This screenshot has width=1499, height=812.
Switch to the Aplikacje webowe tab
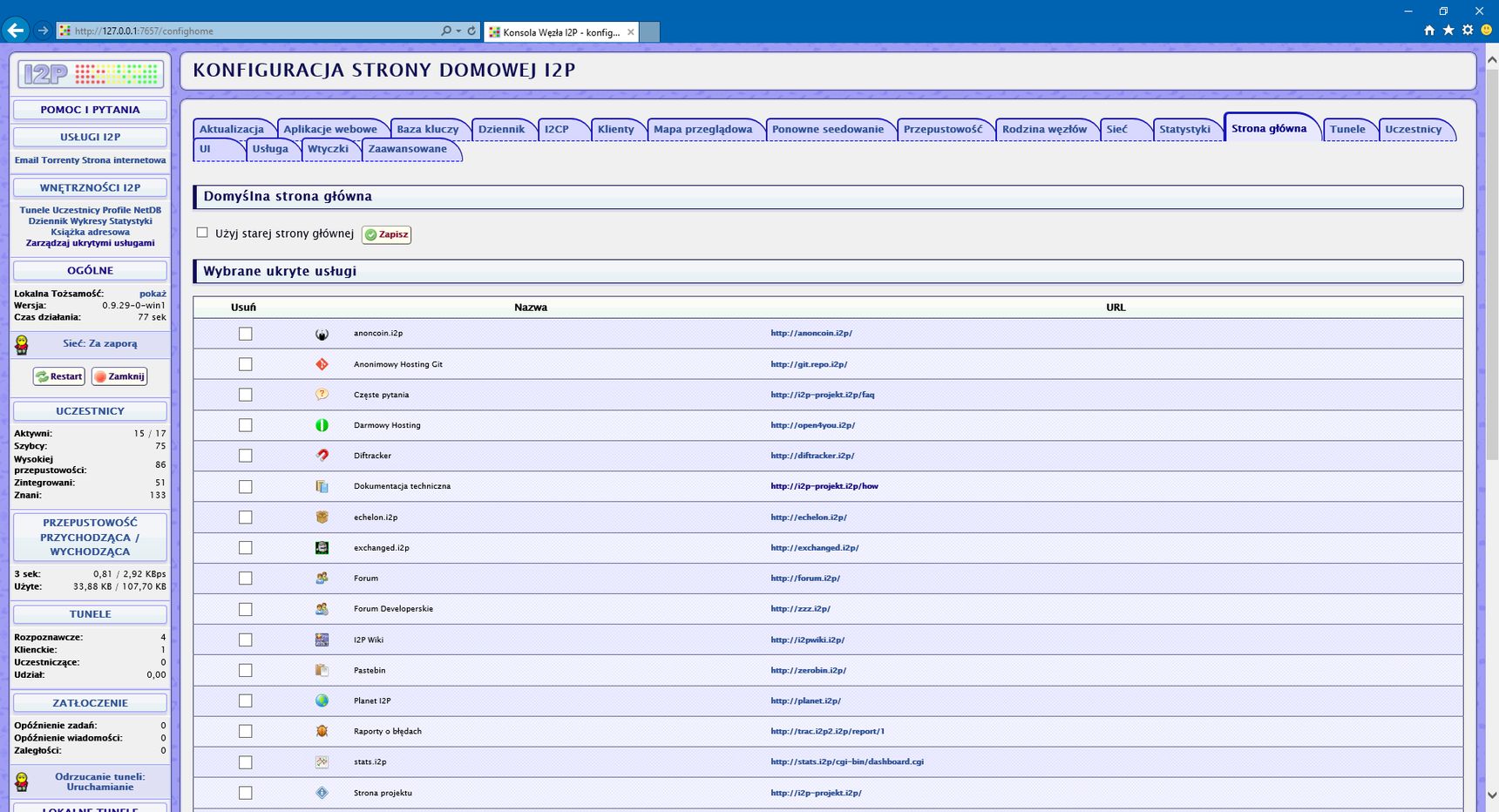[330, 129]
